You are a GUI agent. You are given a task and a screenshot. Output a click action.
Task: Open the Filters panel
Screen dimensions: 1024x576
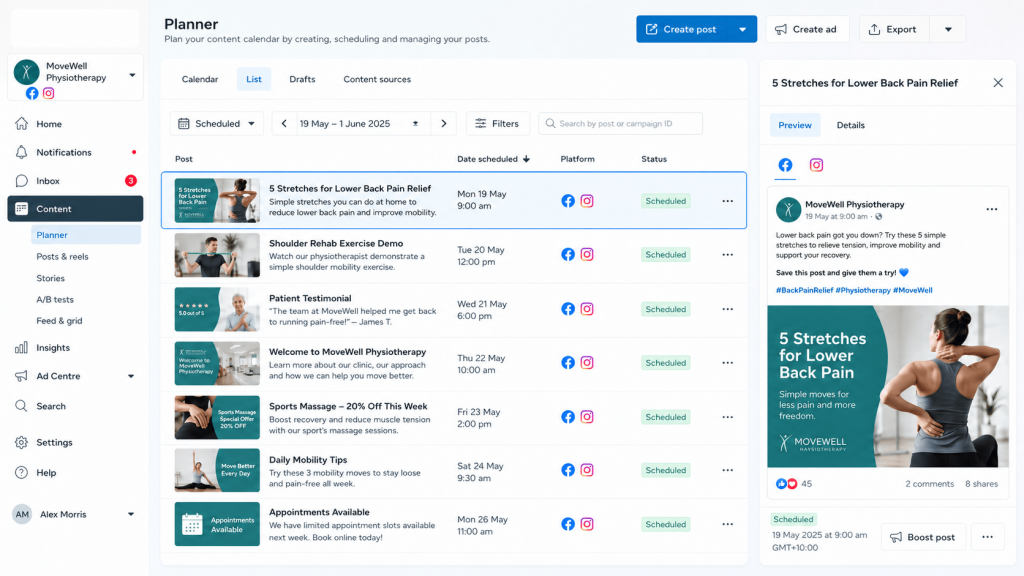tap(498, 123)
